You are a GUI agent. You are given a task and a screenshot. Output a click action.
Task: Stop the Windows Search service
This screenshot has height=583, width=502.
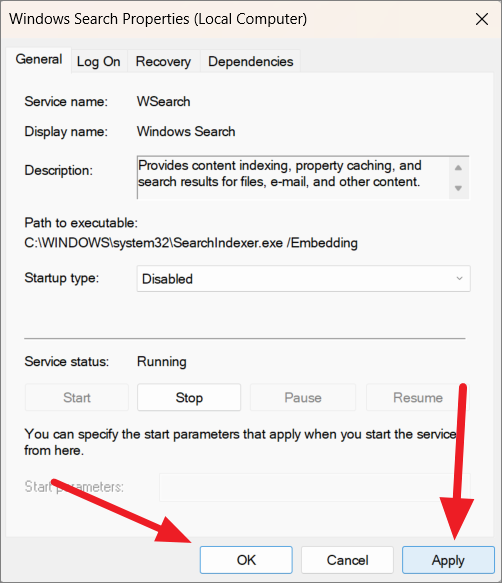click(x=189, y=397)
